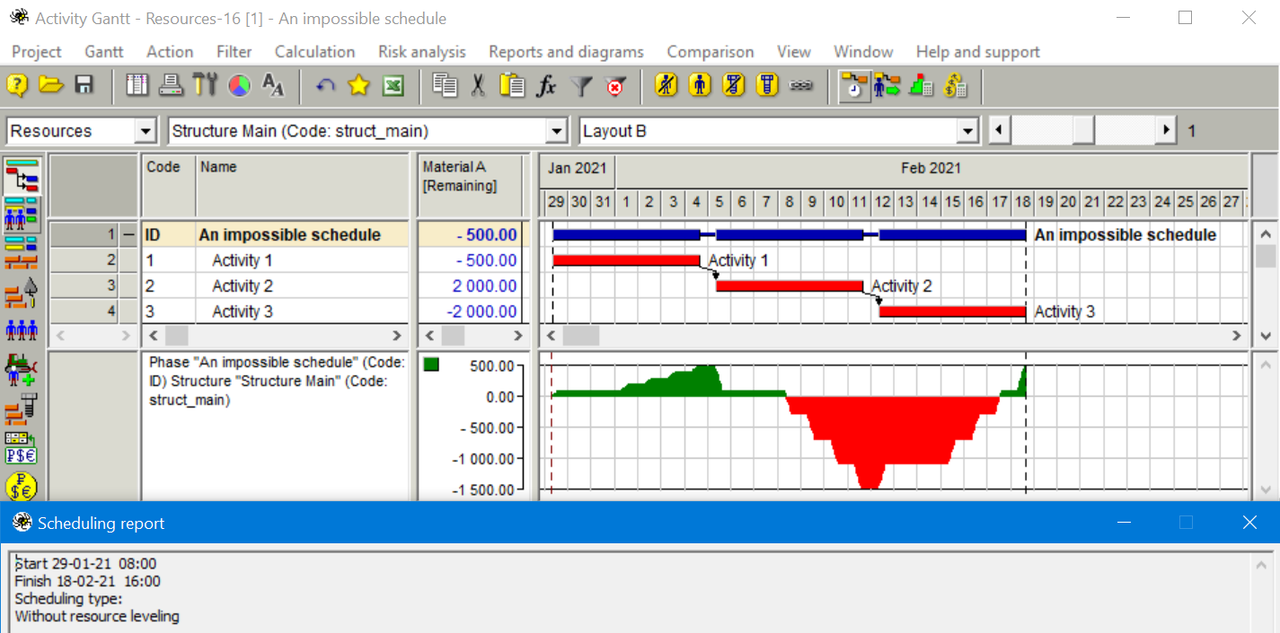This screenshot has width=1280, height=633.
Task: Open the Calculation menu
Action: pos(315,52)
